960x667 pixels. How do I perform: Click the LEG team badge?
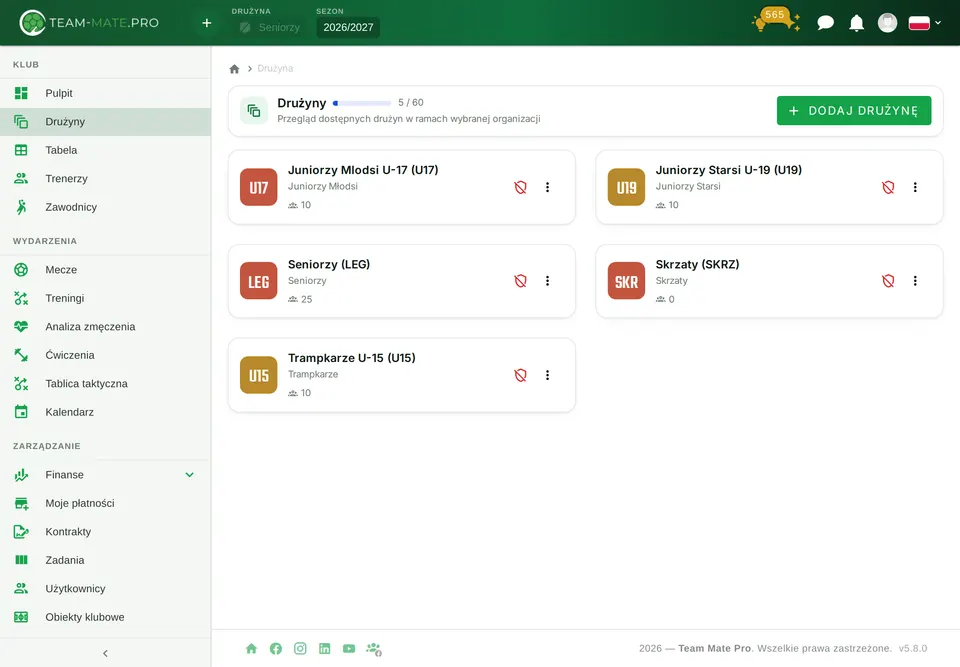coord(258,281)
